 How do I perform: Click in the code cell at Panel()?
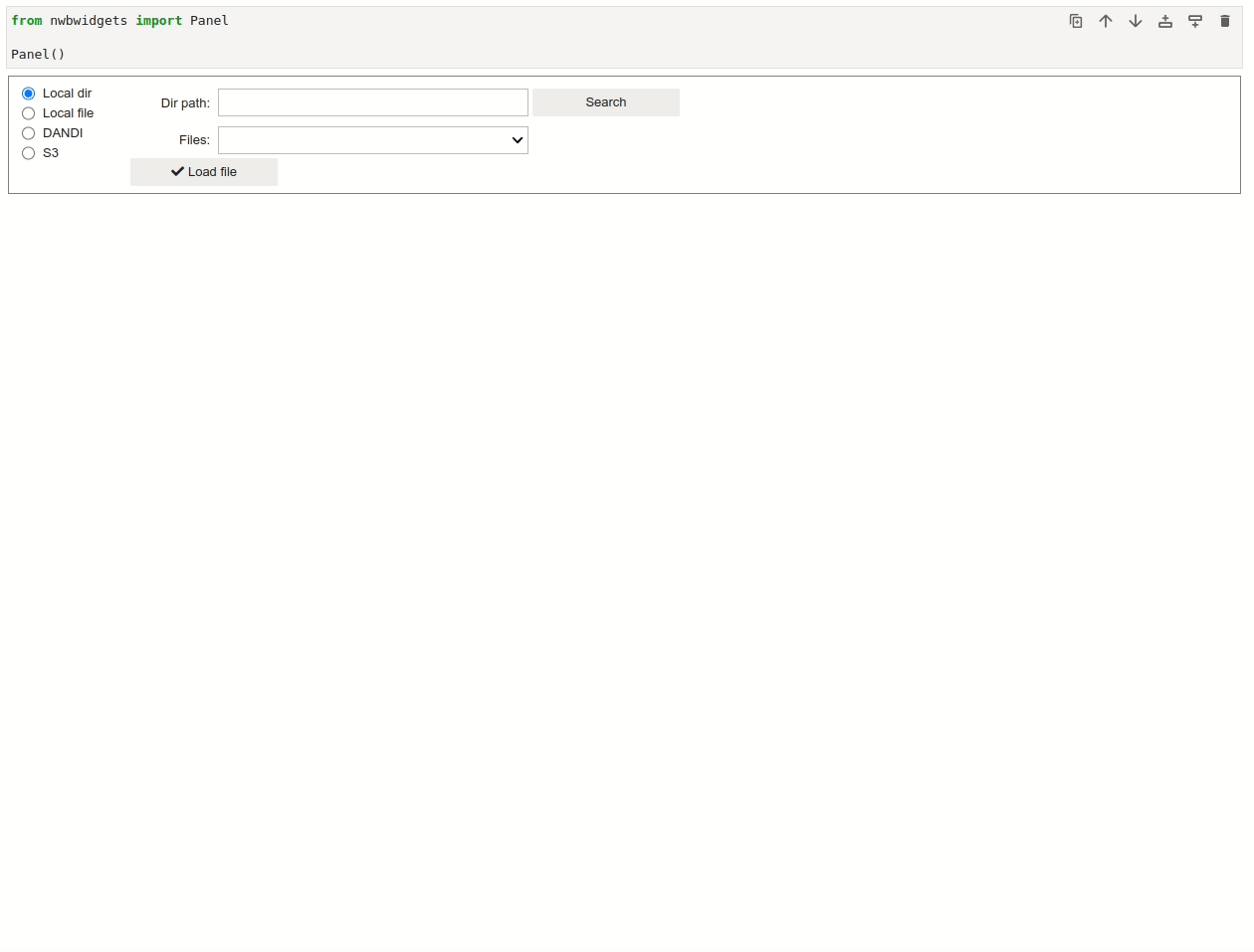(38, 55)
